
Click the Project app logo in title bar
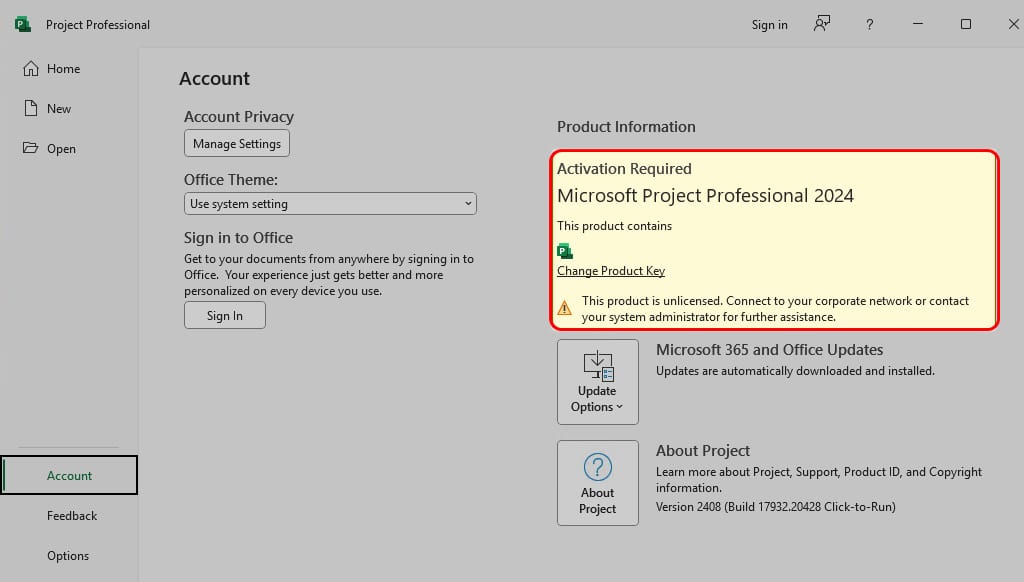coord(23,25)
